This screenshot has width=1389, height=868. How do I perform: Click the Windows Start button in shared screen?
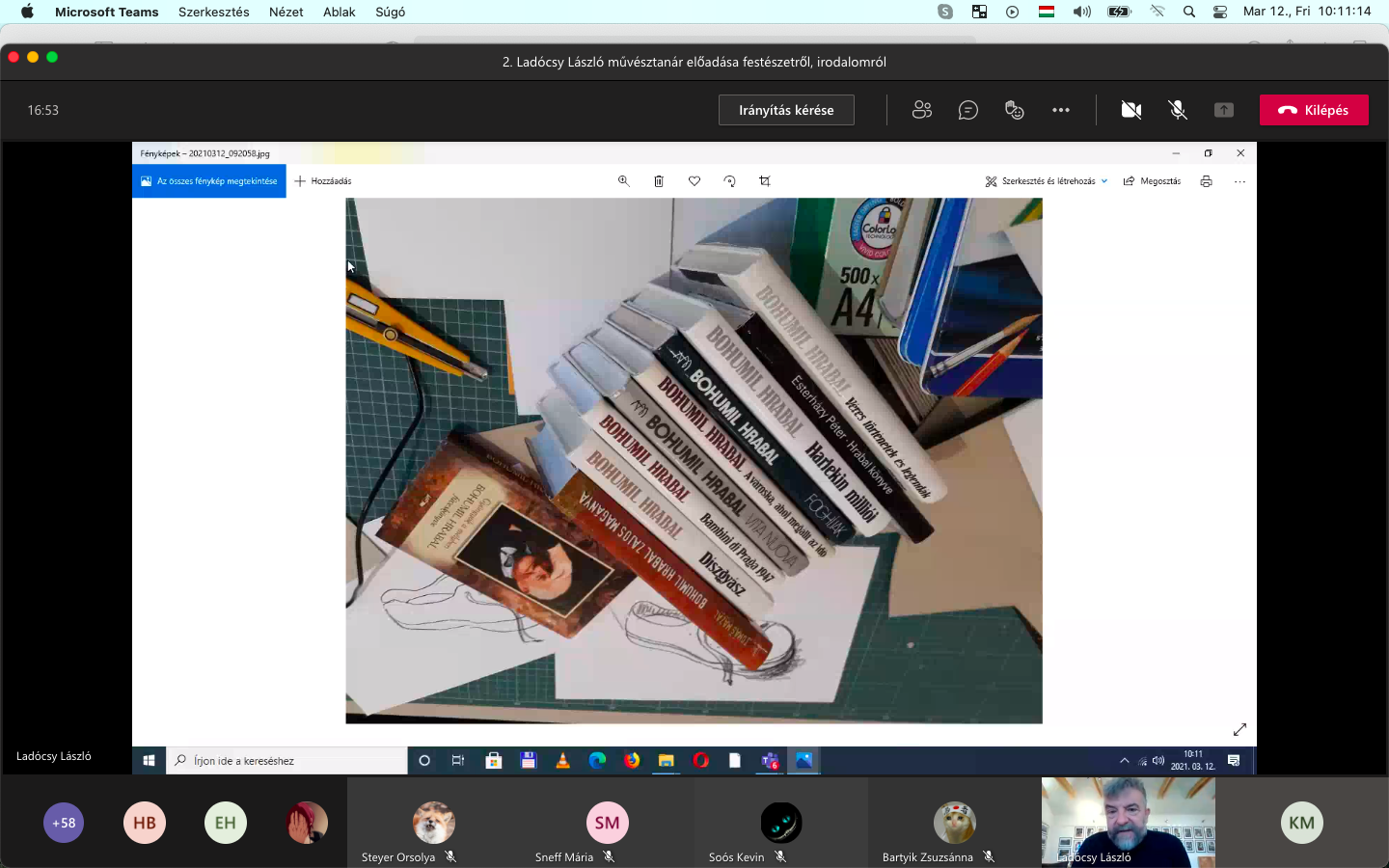pos(149,761)
